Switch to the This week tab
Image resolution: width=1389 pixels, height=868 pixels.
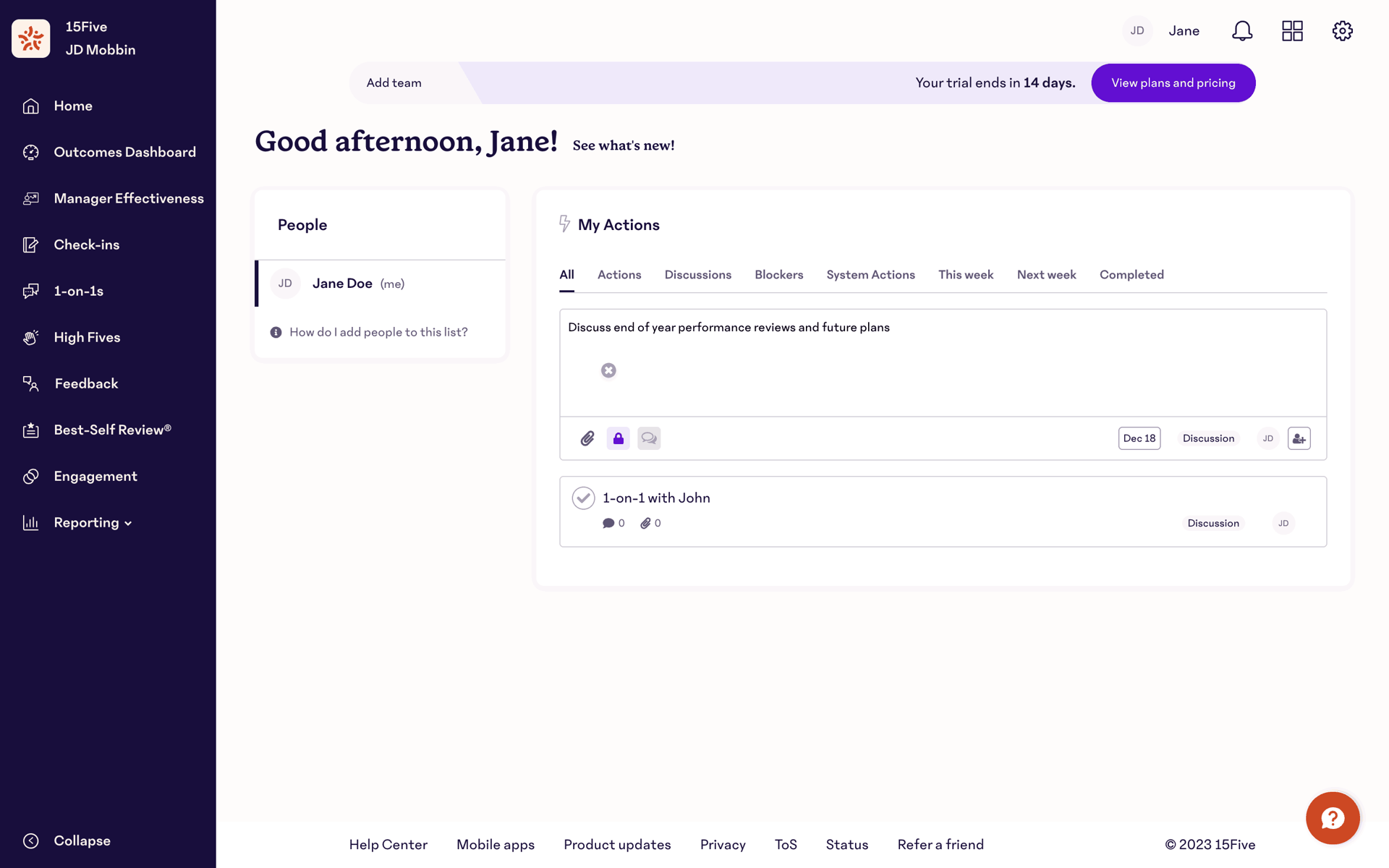click(x=966, y=275)
